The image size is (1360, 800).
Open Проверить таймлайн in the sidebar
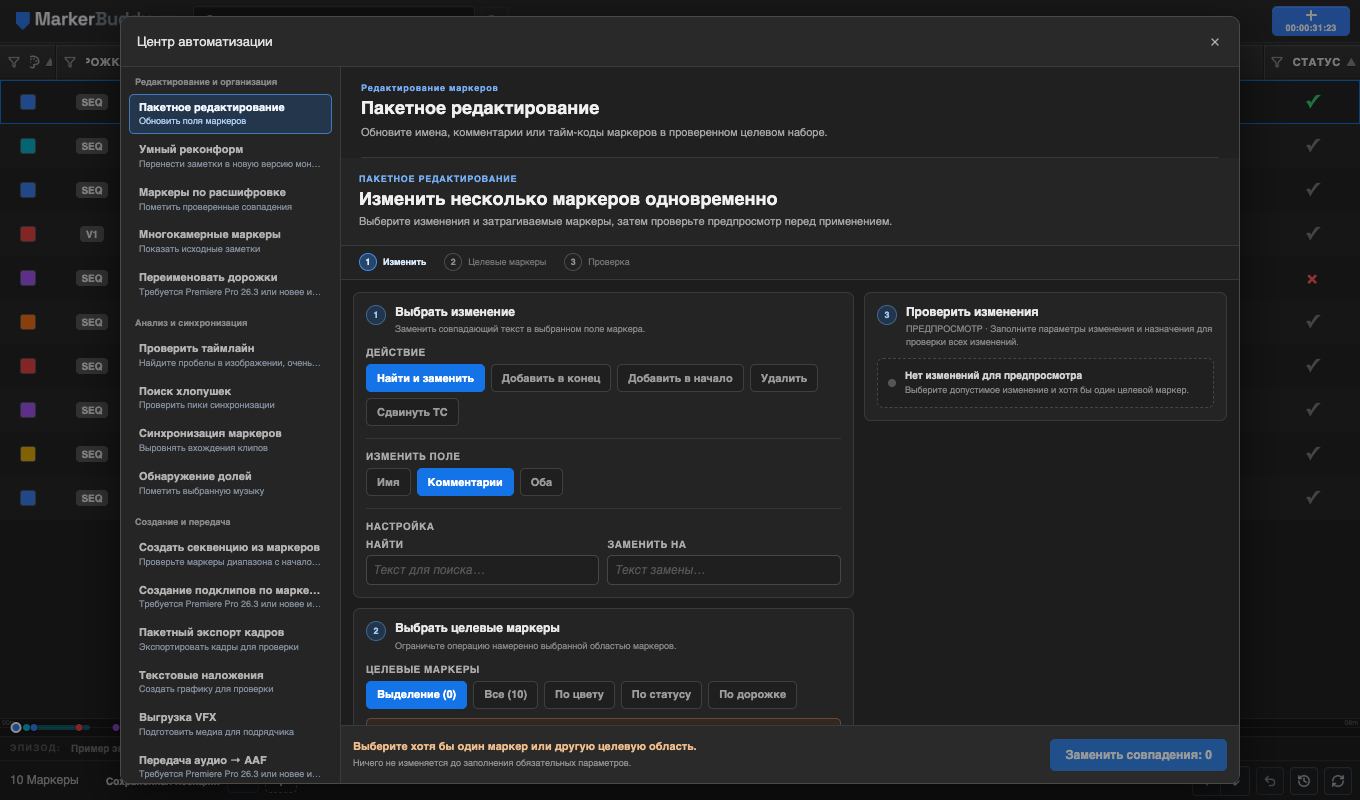click(x=230, y=354)
